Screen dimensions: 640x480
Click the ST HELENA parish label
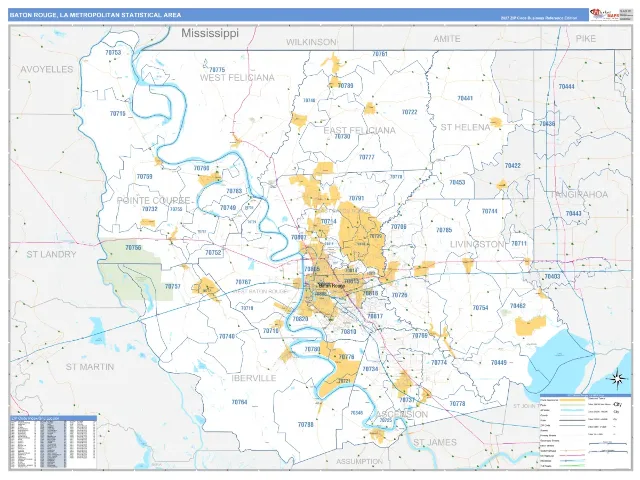point(465,127)
